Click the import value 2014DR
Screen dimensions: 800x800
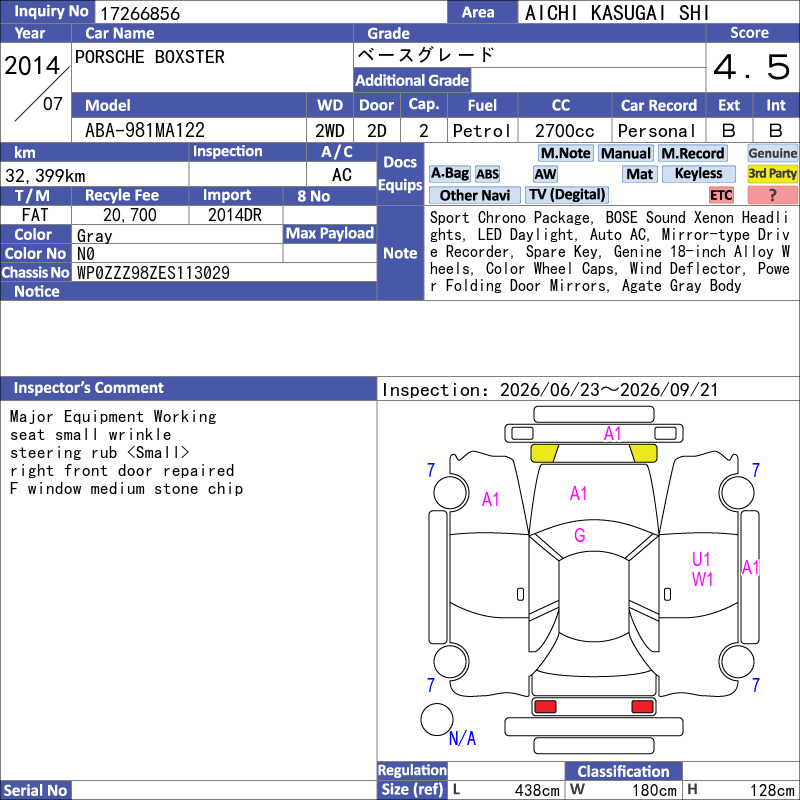click(x=235, y=215)
